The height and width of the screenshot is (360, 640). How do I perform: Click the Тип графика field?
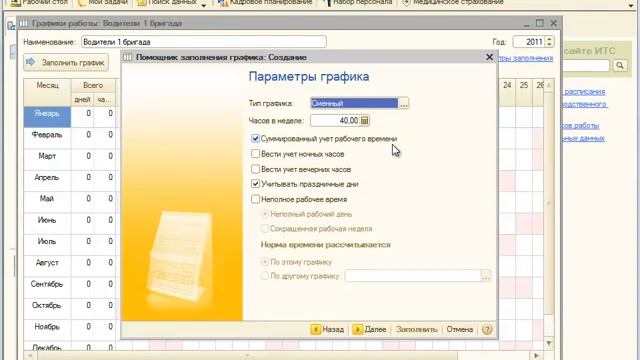[x=354, y=104]
